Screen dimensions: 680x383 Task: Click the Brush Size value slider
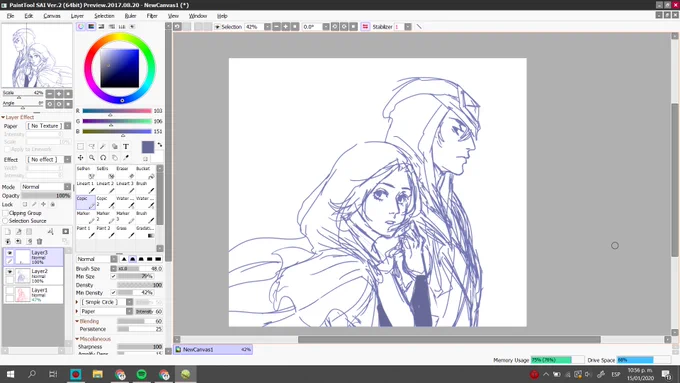140,268
